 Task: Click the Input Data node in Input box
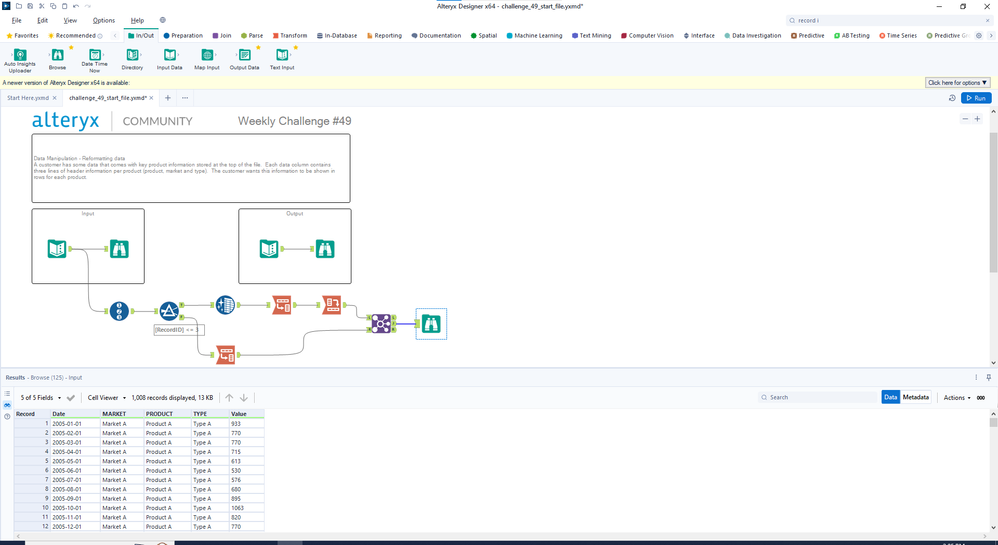[57, 248]
